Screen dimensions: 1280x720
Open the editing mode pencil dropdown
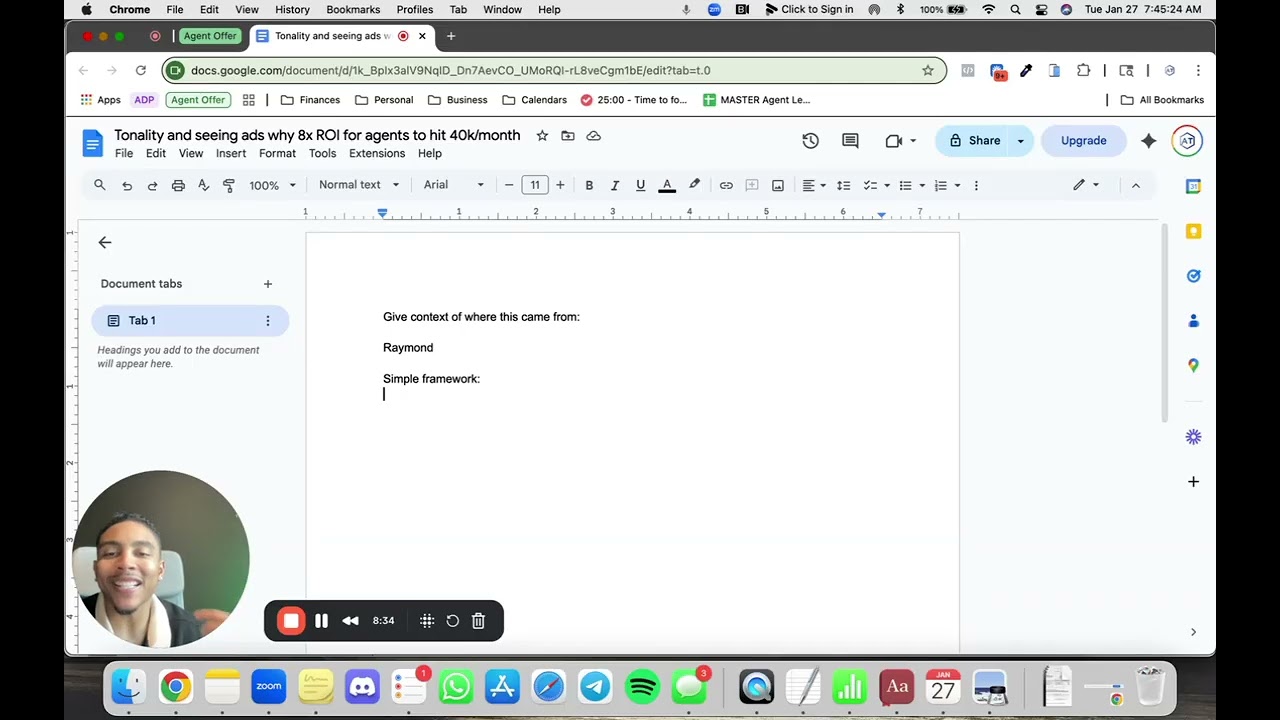click(1086, 185)
